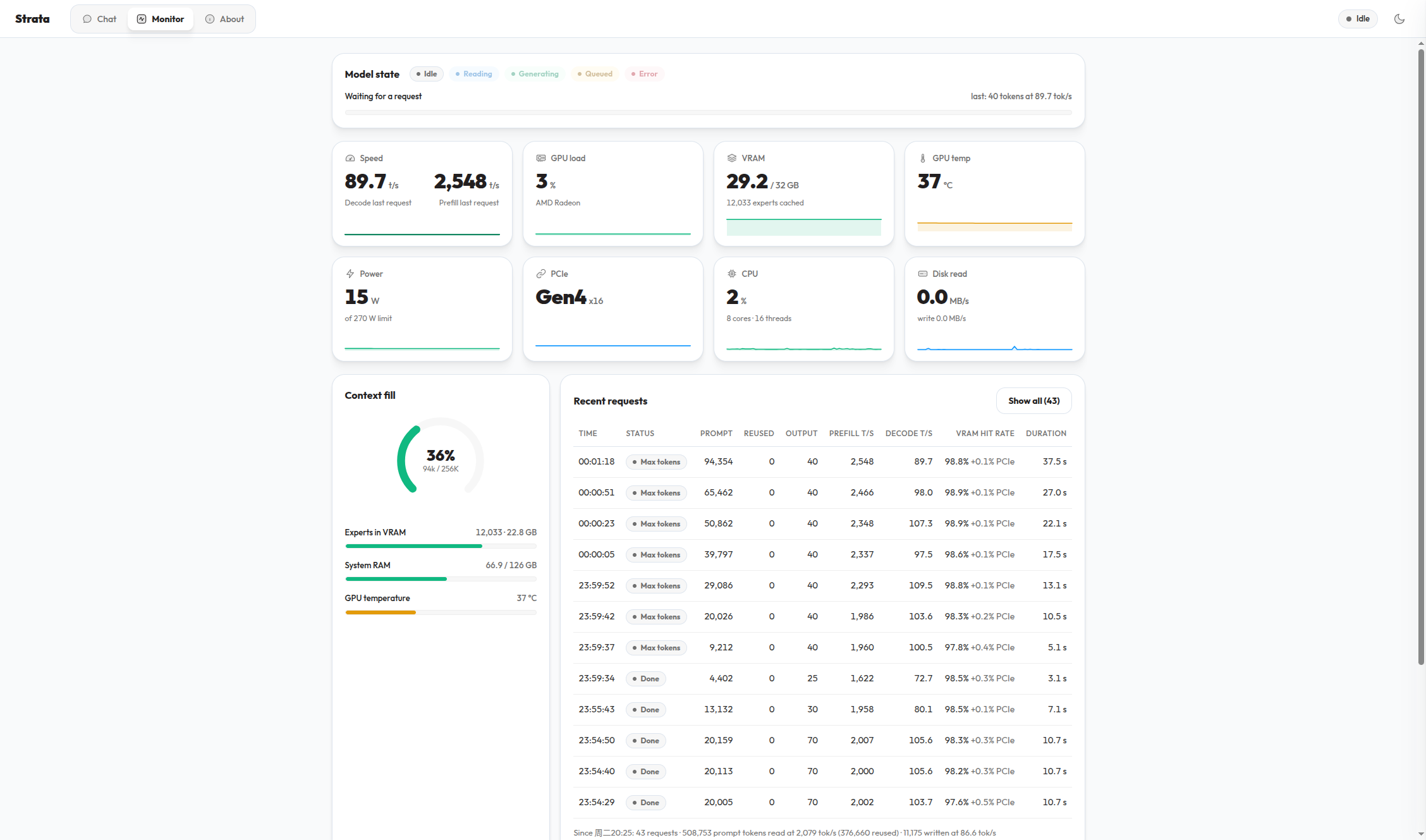1426x840 pixels.
Task: Select the Reading model state chip
Action: 474,74
